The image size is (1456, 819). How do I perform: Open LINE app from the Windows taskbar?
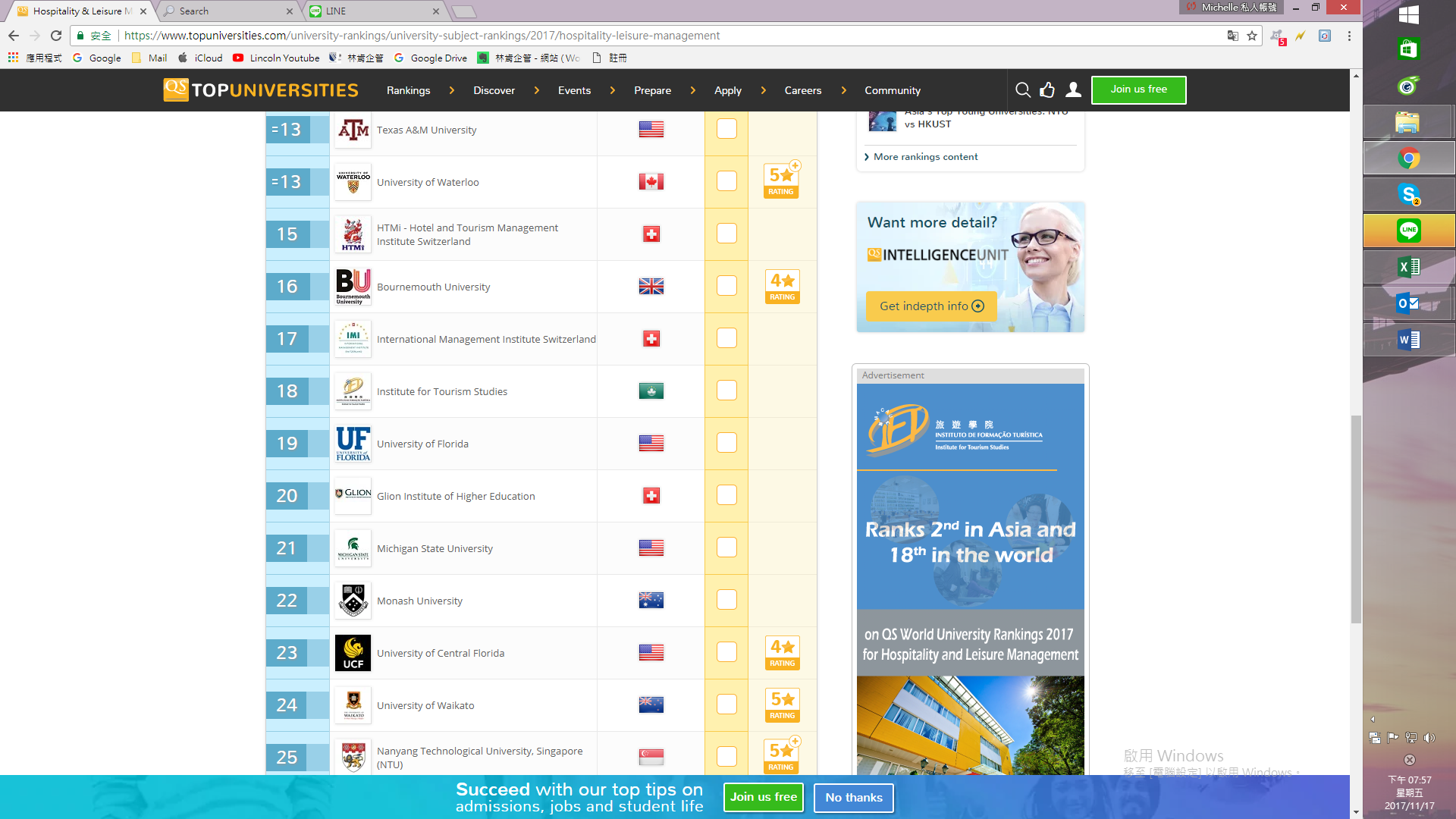coord(1408,231)
